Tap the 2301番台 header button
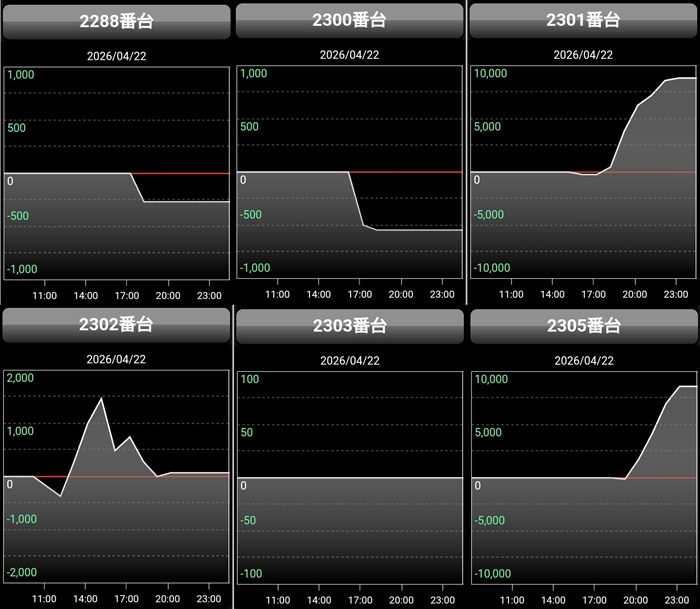The height and width of the screenshot is (609, 700). [x=583, y=20]
